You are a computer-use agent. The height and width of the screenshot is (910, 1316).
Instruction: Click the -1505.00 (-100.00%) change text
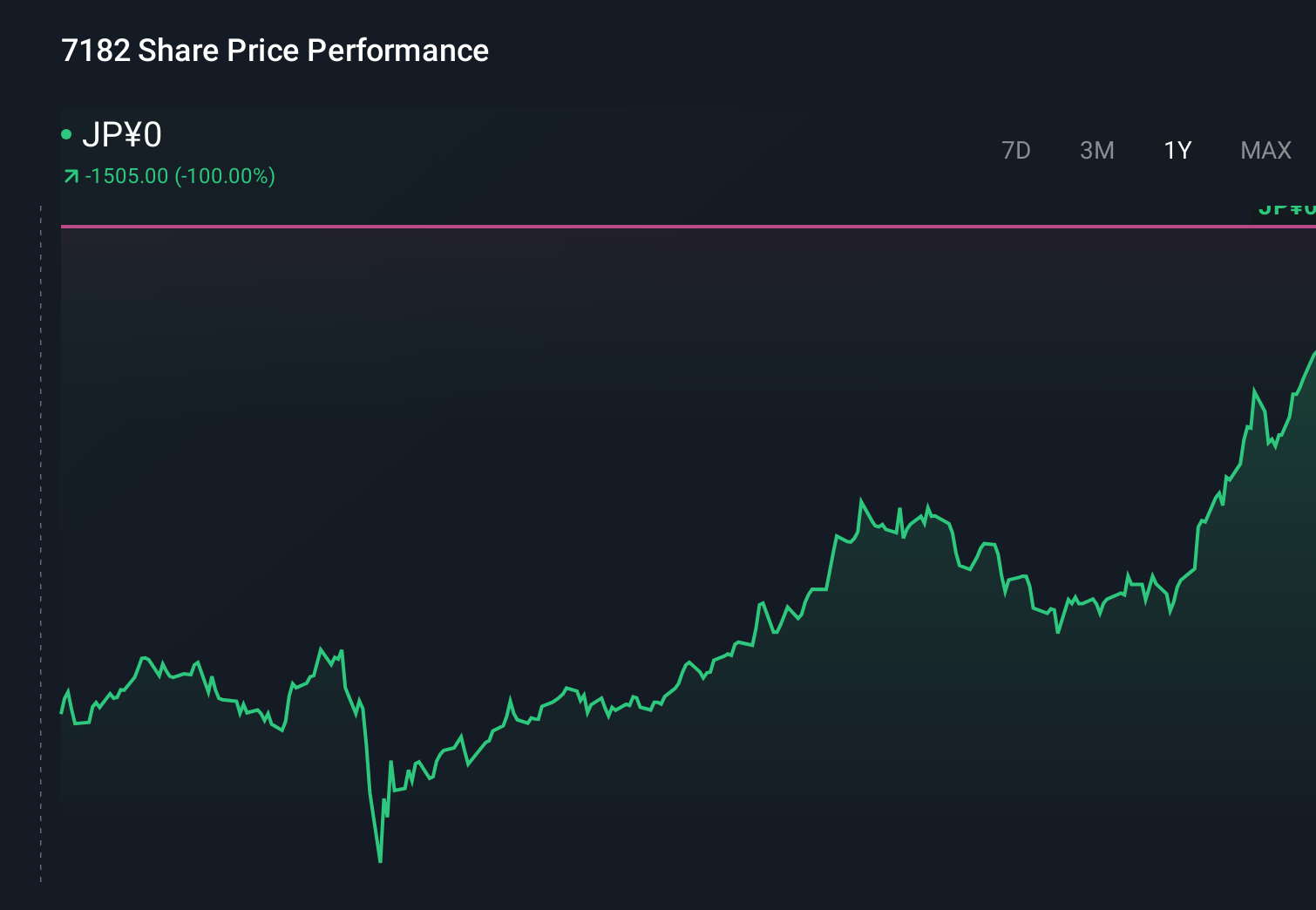coord(179,175)
